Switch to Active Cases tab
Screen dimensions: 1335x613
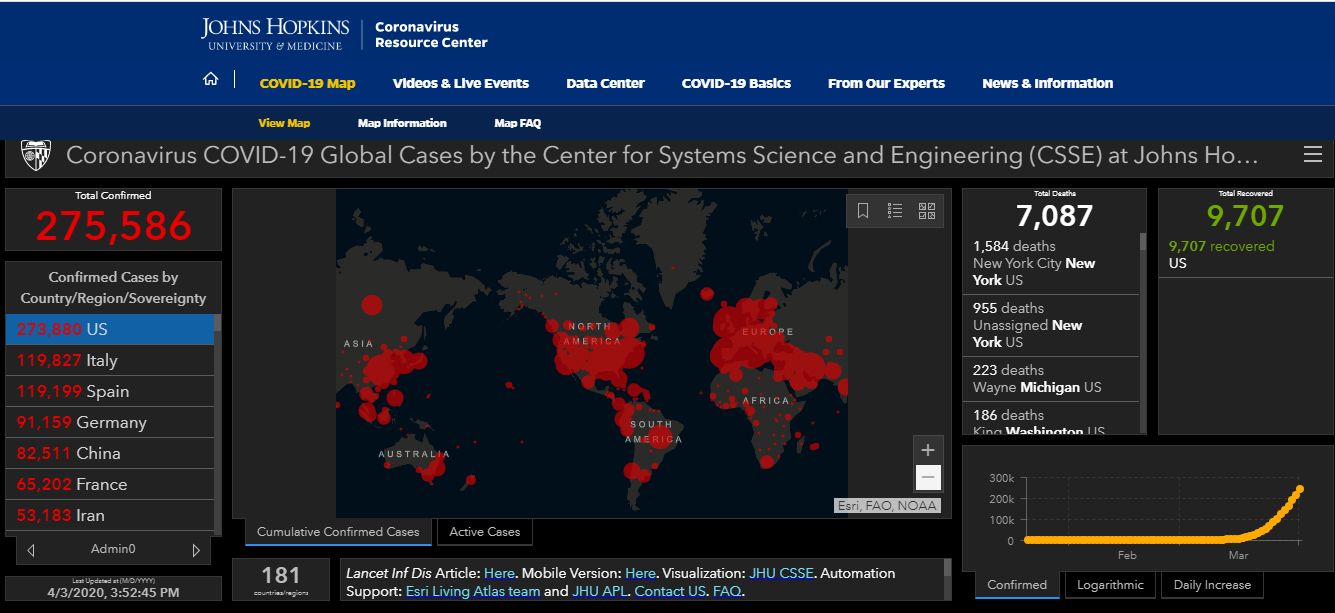point(485,532)
